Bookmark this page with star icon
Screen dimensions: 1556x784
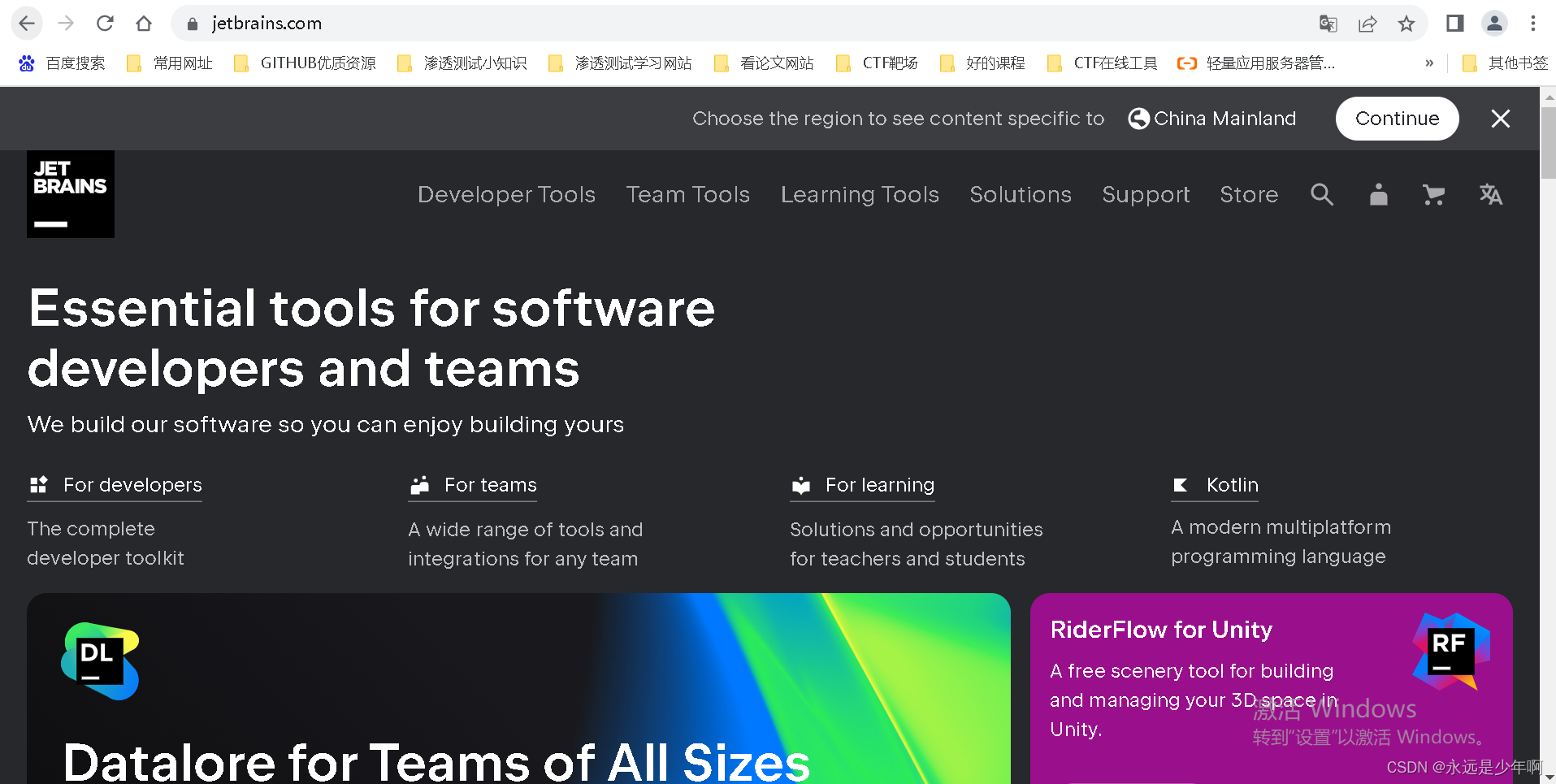(x=1406, y=24)
